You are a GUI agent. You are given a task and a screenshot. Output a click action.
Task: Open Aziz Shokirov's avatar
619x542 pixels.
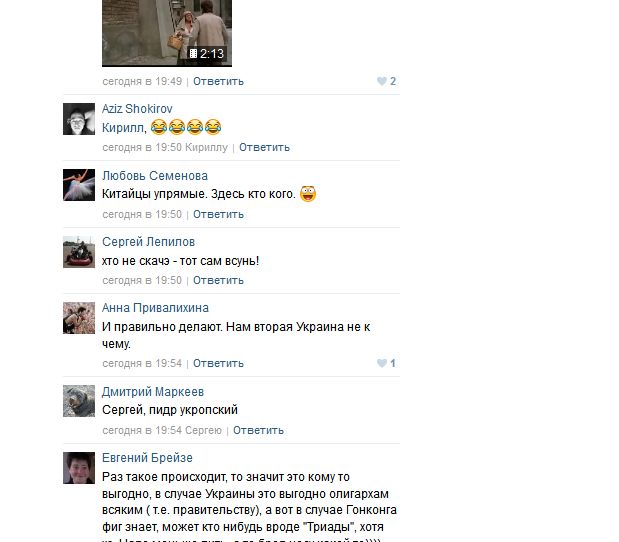point(79,119)
